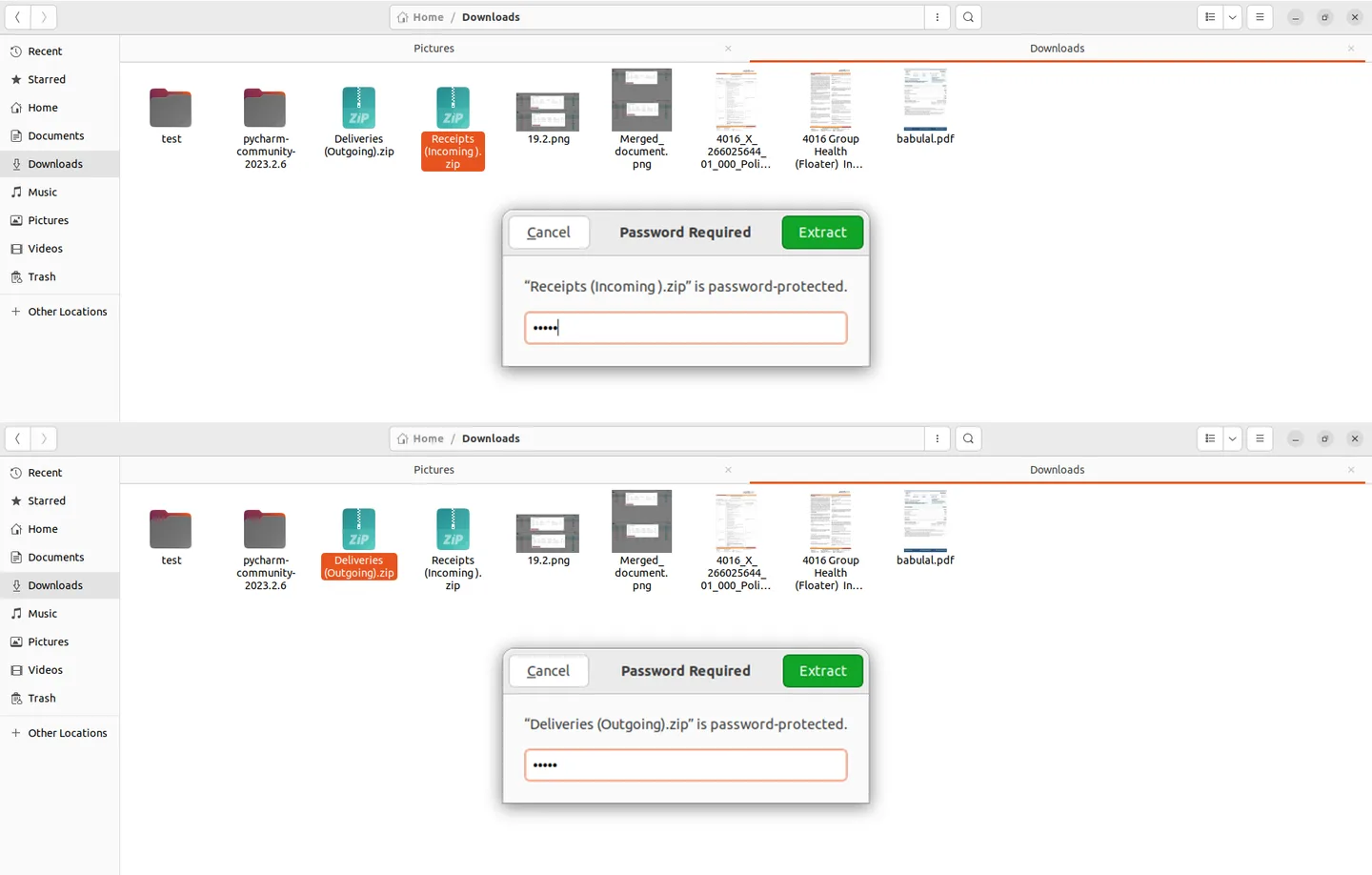The image size is (1372, 875).
Task: Open Trash in top window sidebar
Action: click(59, 276)
